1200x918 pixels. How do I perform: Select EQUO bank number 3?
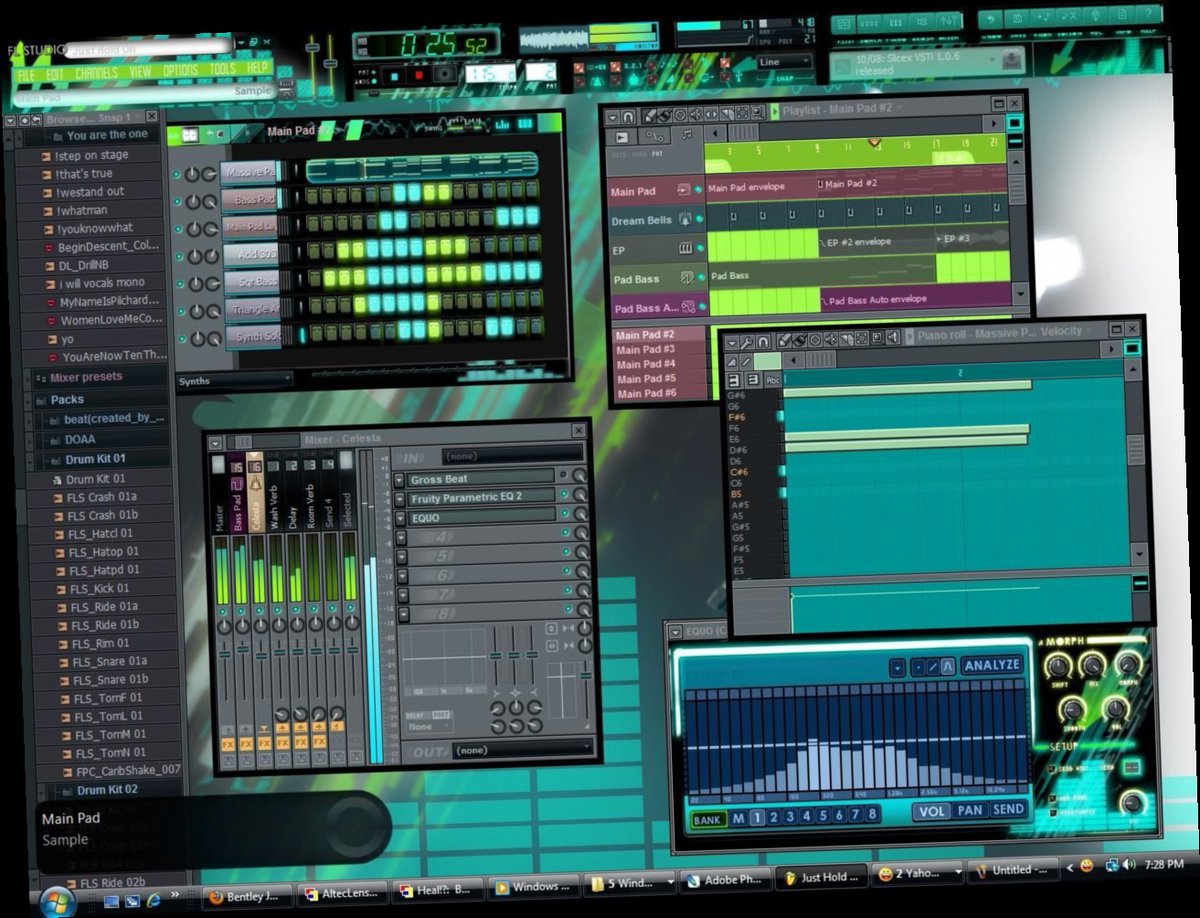click(x=790, y=817)
